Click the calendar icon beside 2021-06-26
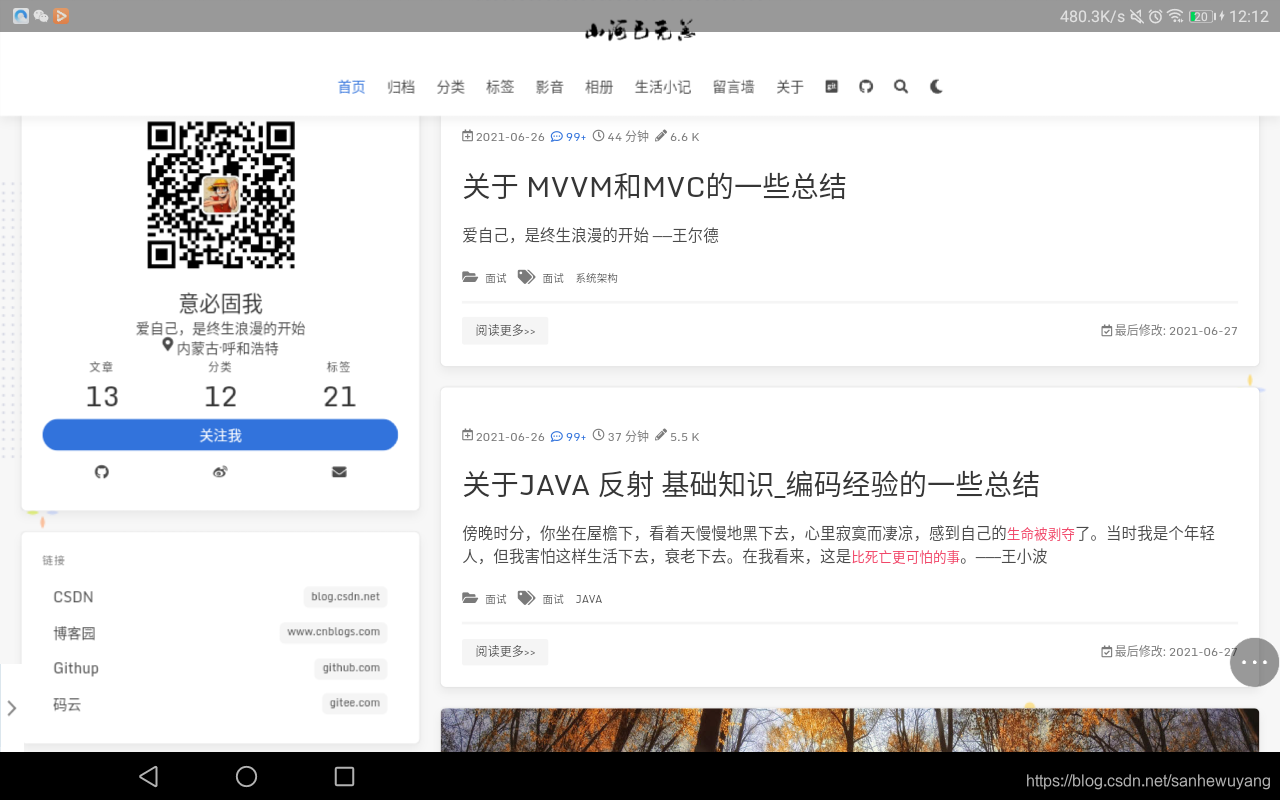This screenshot has width=1280, height=800. point(466,136)
